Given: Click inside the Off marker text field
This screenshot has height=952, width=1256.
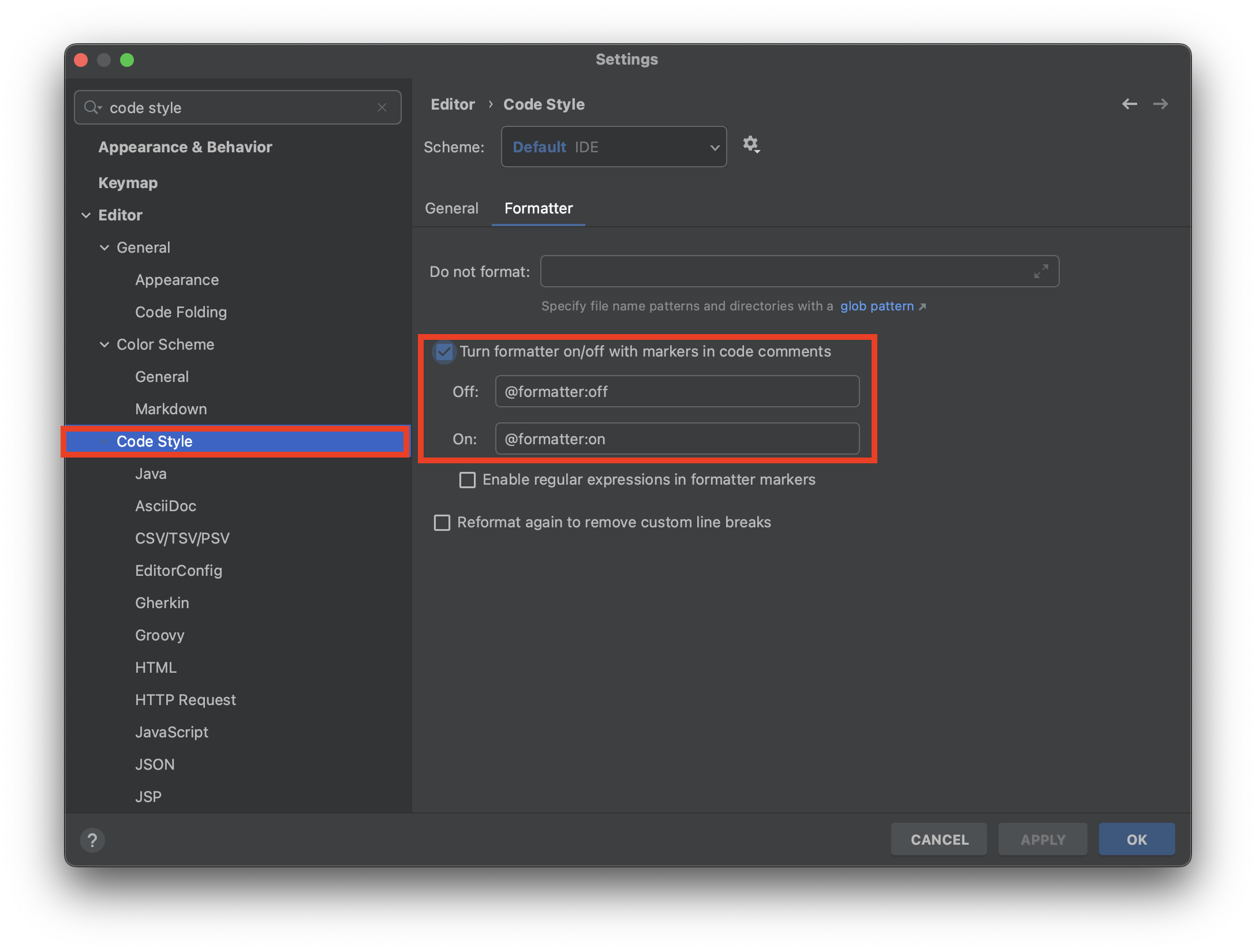Looking at the screenshot, I should click(x=676, y=392).
